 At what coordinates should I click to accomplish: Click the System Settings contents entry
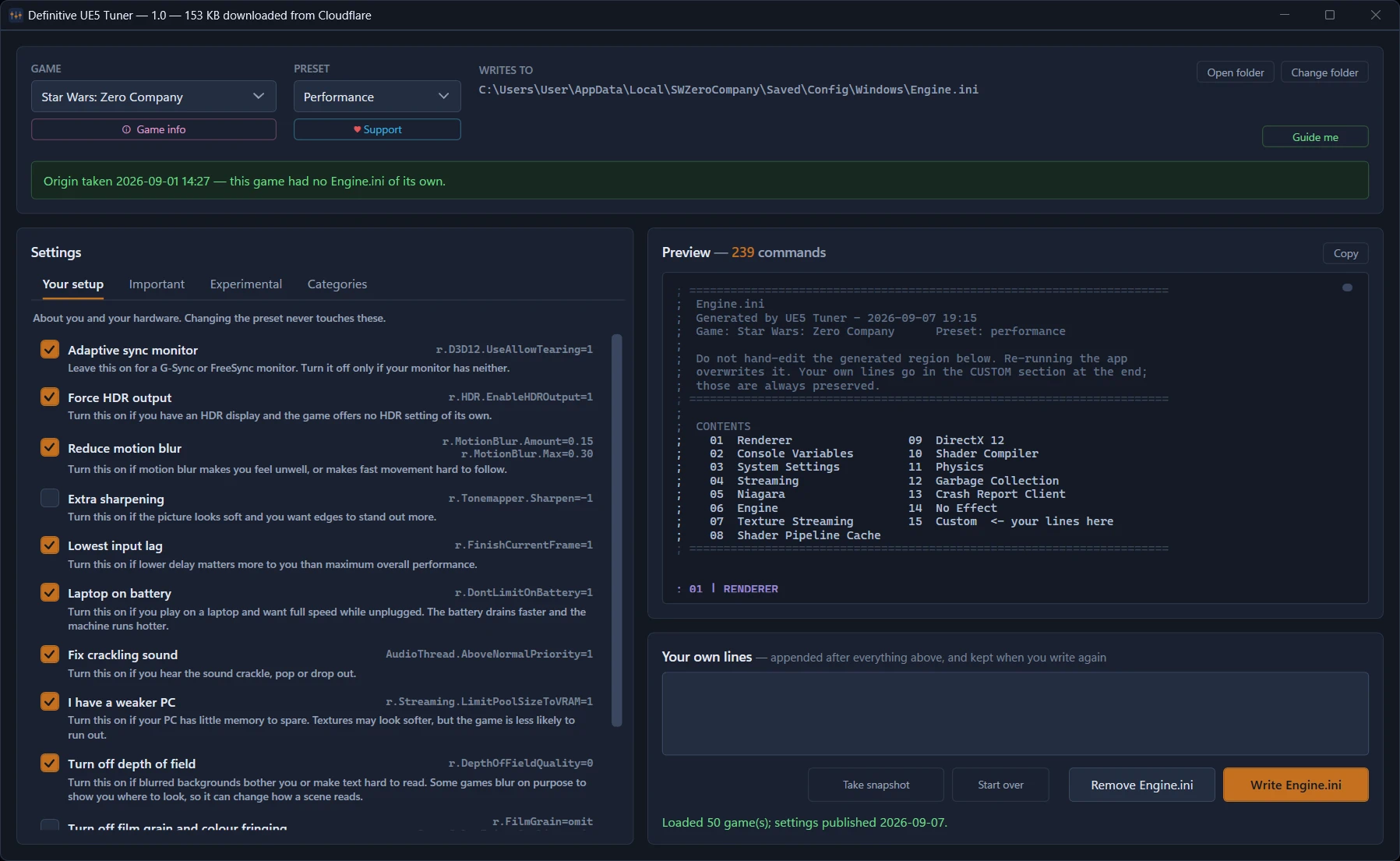[x=788, y=467]
